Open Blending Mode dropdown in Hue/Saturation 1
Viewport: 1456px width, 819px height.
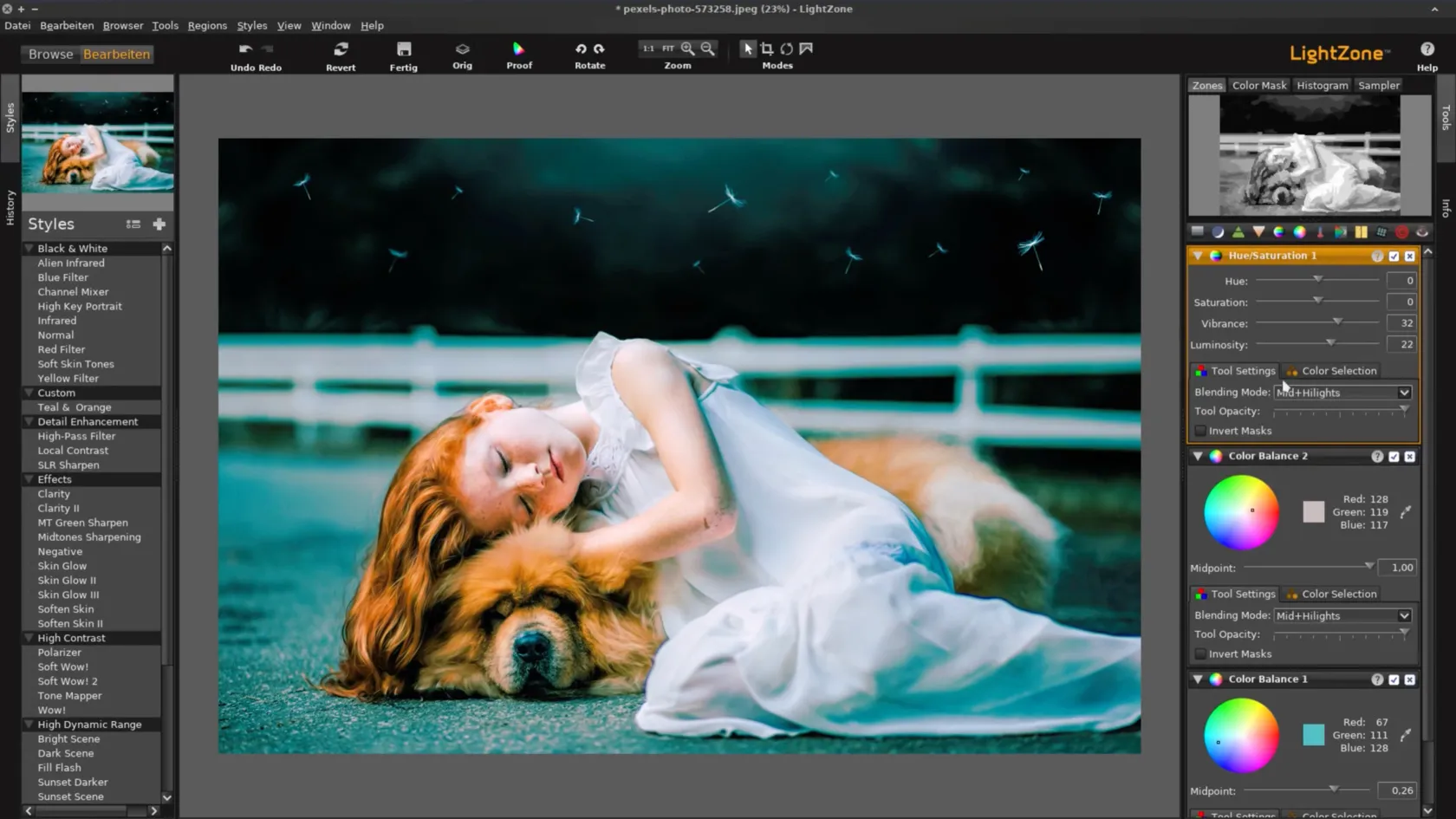pos(1342,393)
